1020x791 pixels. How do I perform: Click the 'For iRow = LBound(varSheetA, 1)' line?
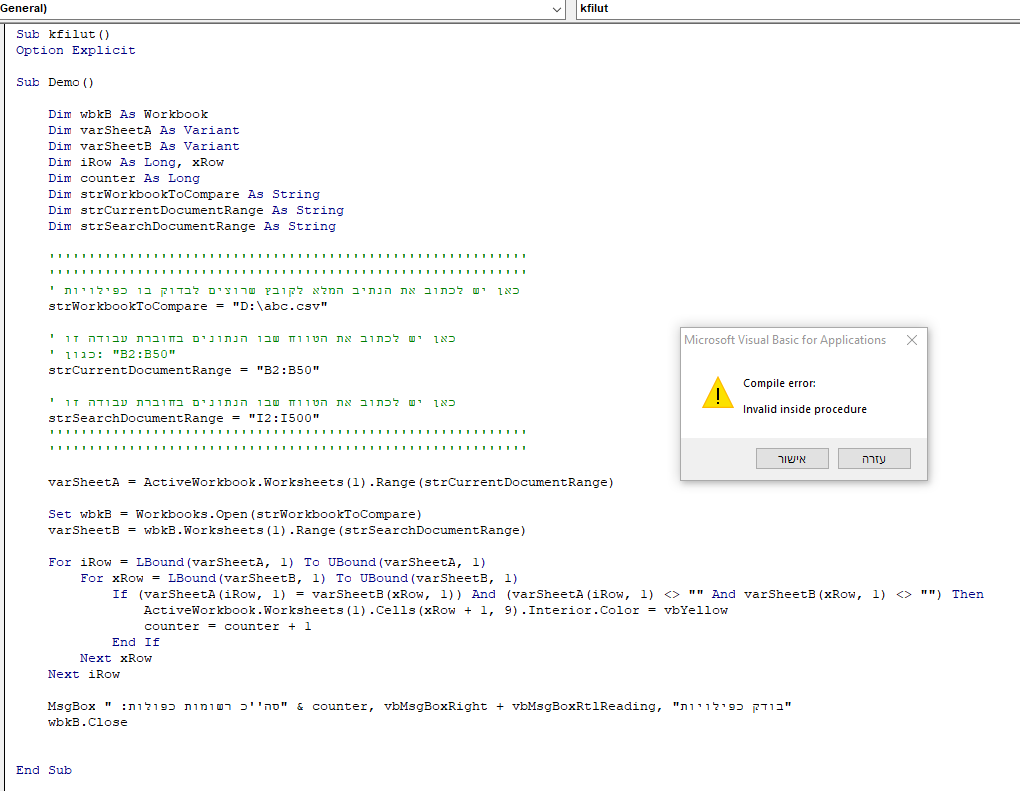[x=267, y=563]
